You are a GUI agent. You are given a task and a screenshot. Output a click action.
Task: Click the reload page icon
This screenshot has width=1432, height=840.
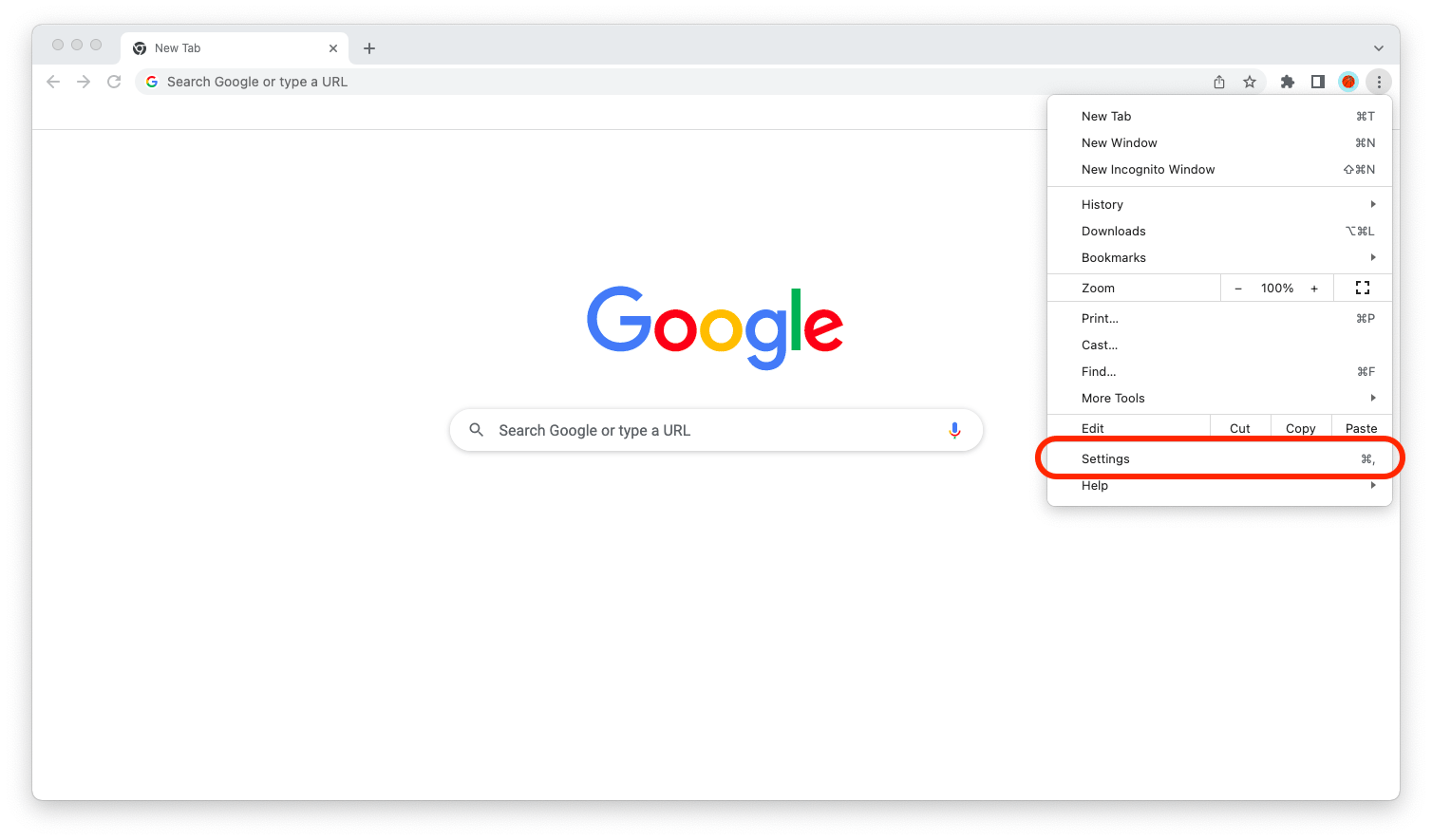pyautogui.click(x=114, y=82)
